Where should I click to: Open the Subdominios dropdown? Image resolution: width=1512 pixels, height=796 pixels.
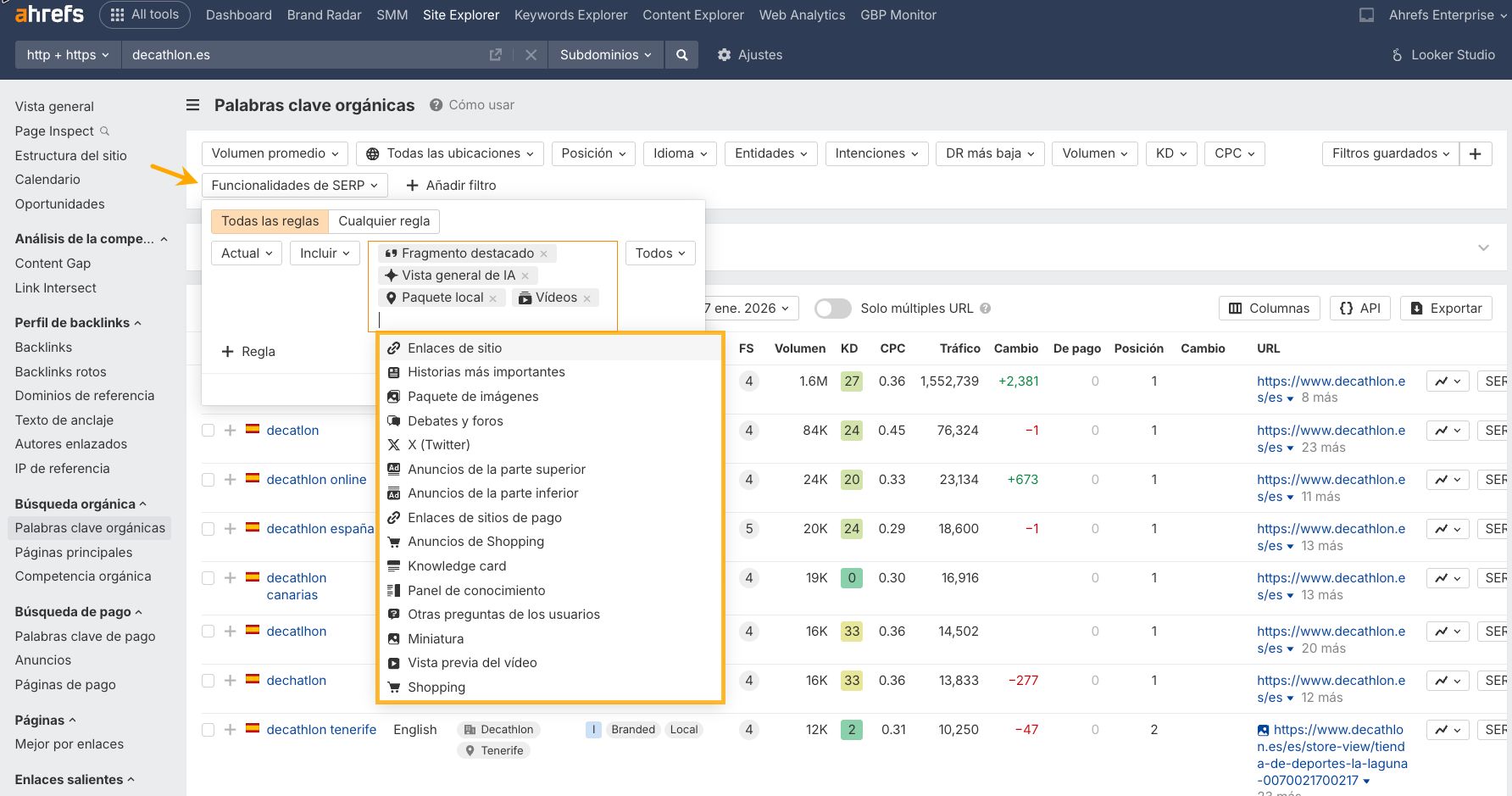click(605, 55)
